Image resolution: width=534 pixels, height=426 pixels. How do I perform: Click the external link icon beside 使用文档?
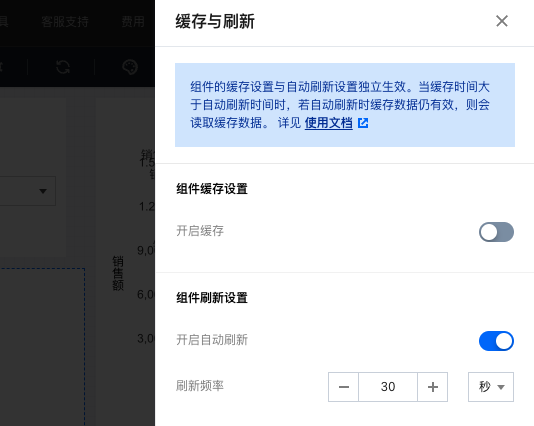point(363,123)
